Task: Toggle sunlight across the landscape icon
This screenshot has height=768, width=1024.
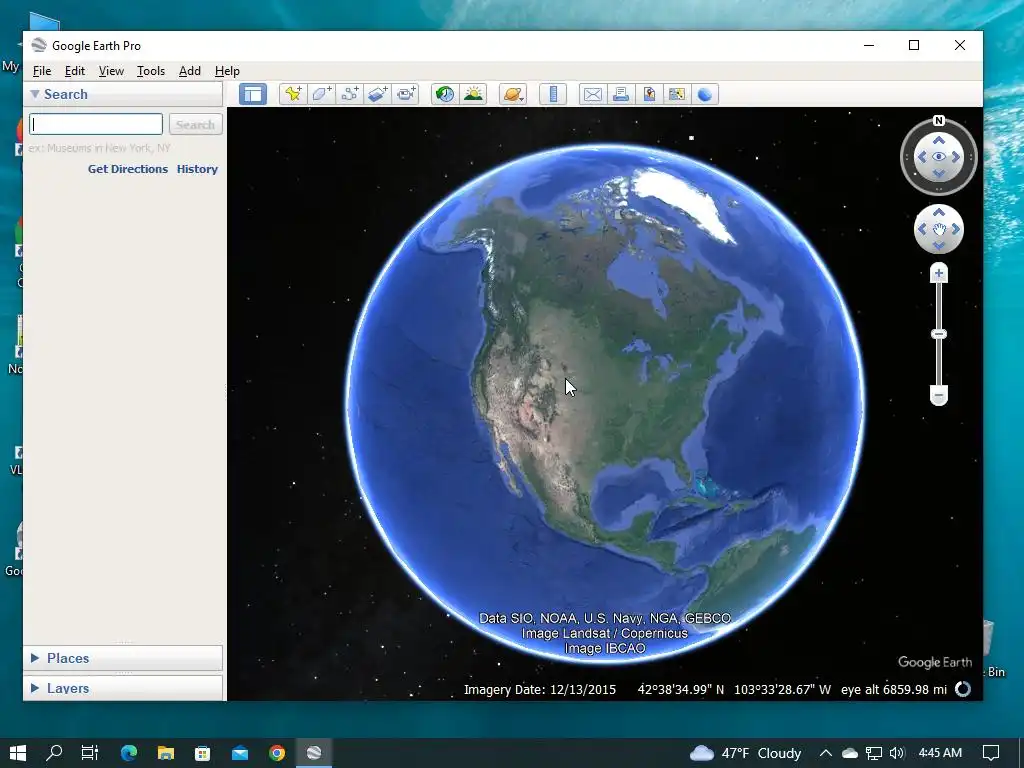Action: pos(473,94)
